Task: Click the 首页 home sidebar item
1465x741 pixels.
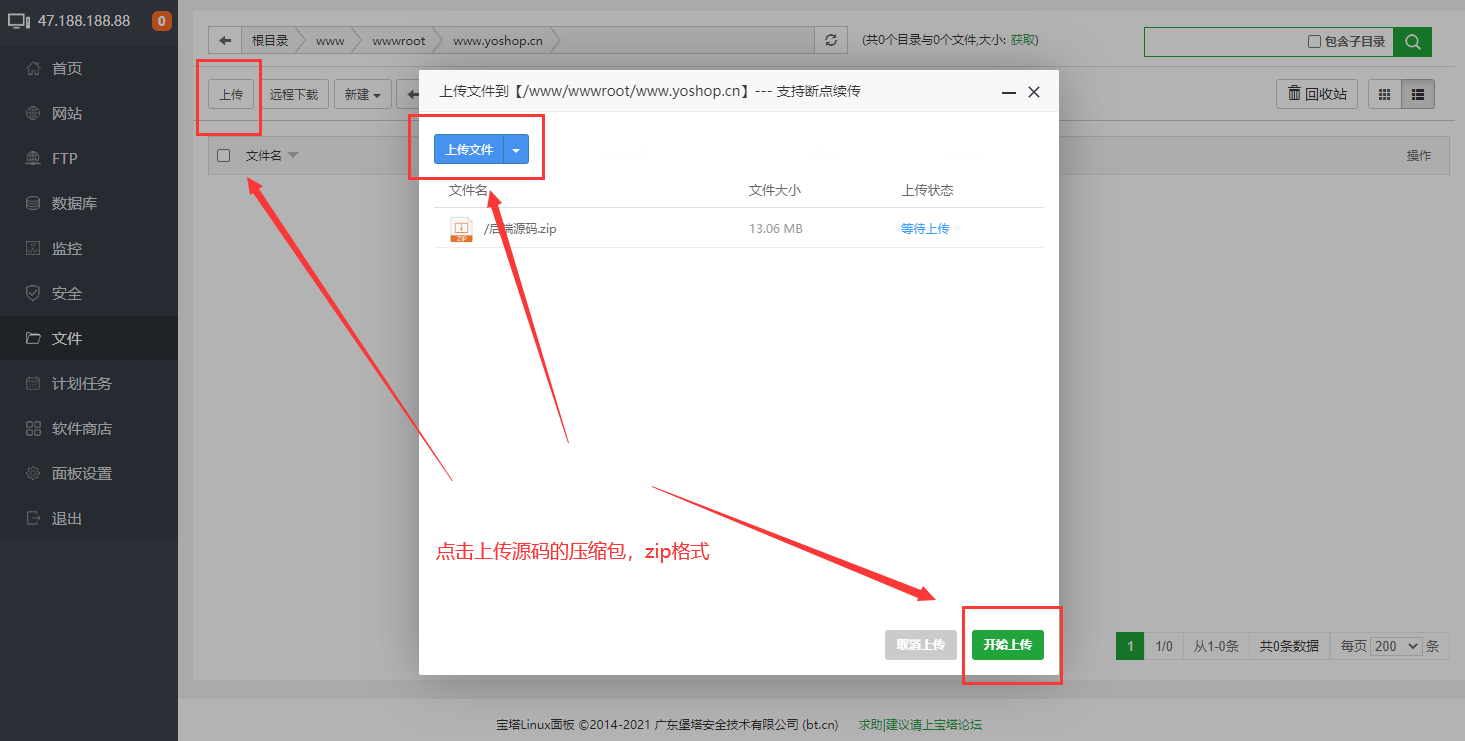Action: 89,68
